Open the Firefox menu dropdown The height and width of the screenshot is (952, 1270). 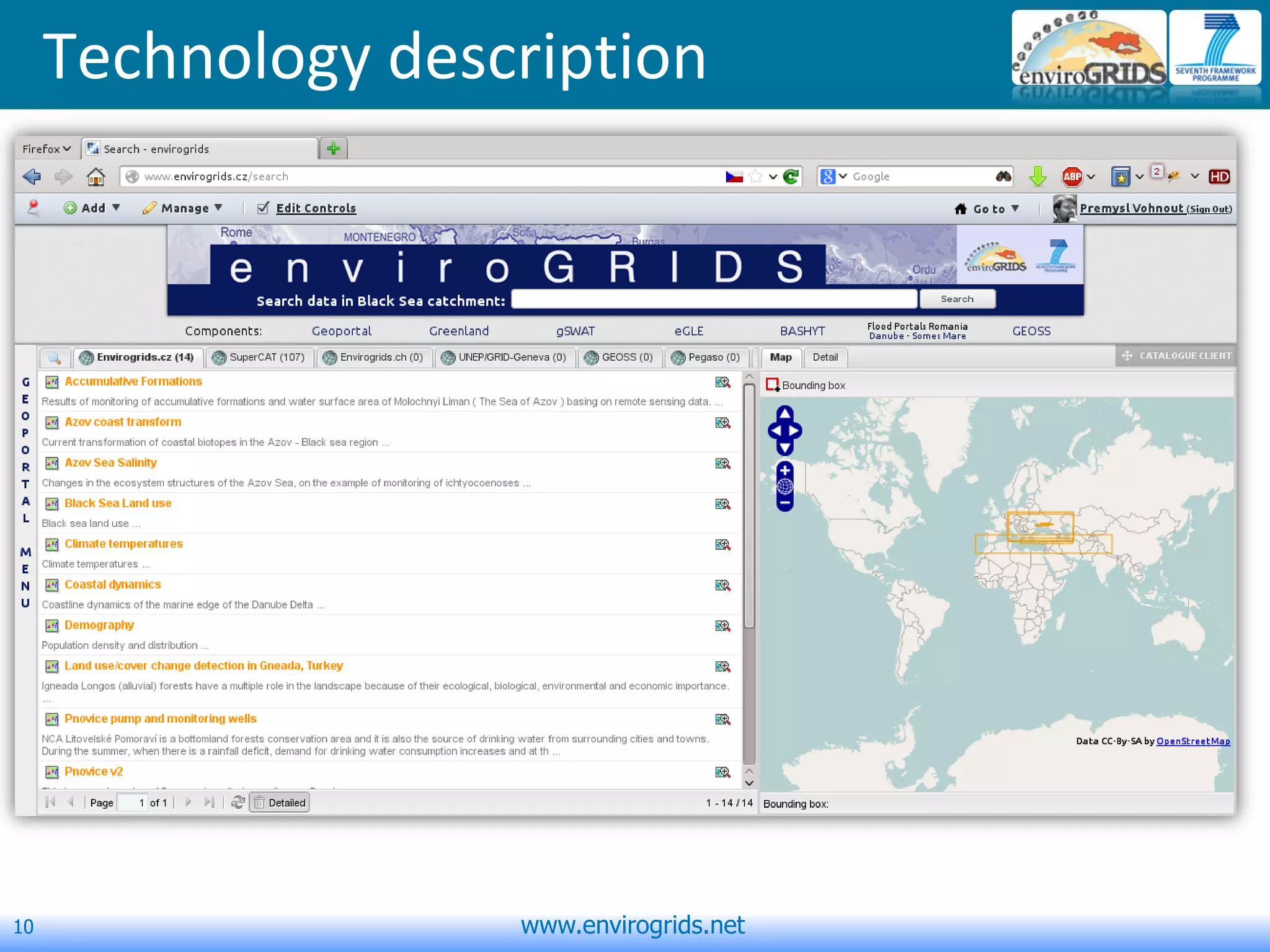click(x=47, y=149)
